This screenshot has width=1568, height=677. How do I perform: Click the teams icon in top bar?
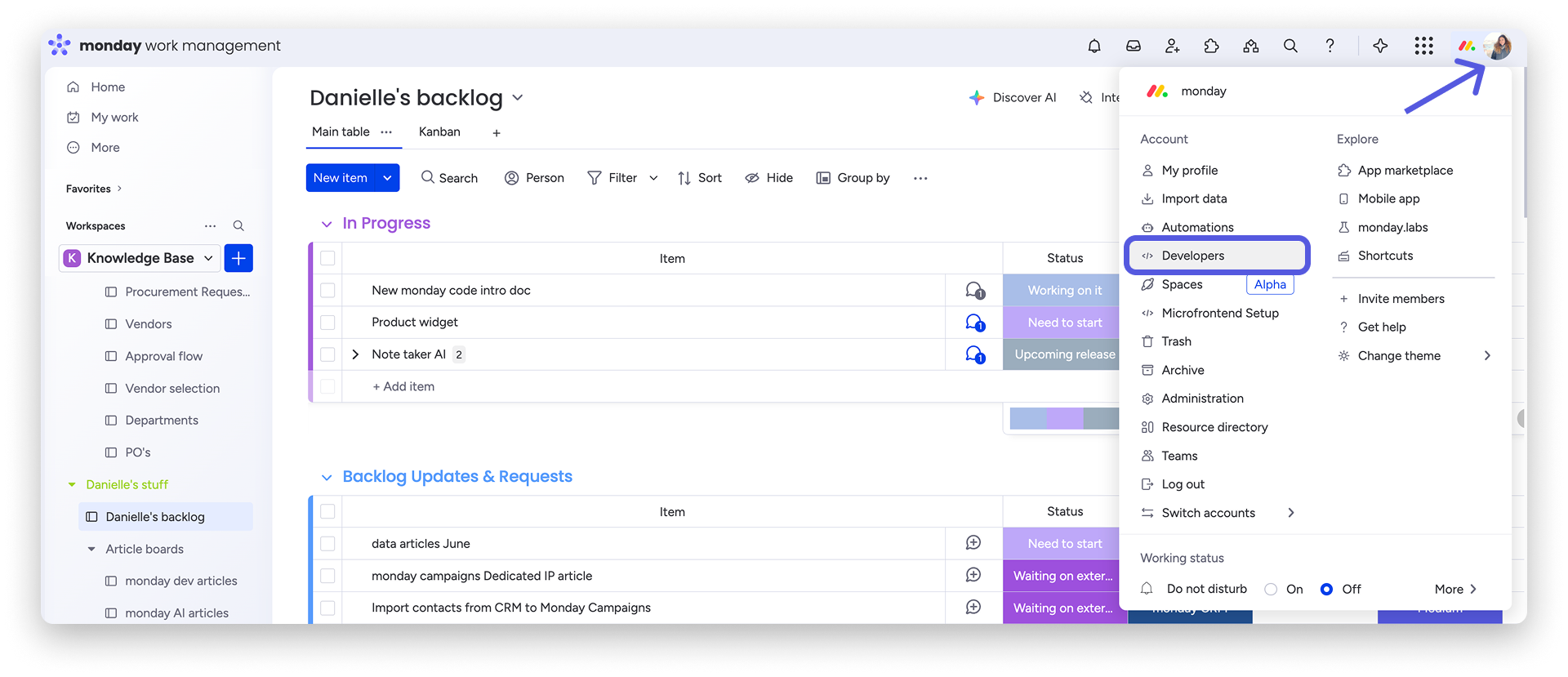(1251, 46)
